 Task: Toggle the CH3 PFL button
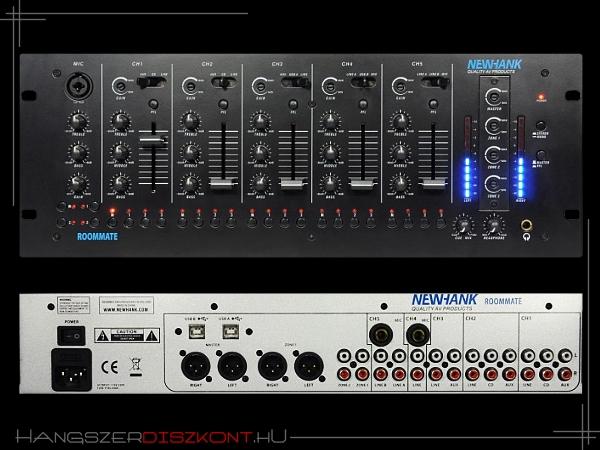click(x=293, y=104)
